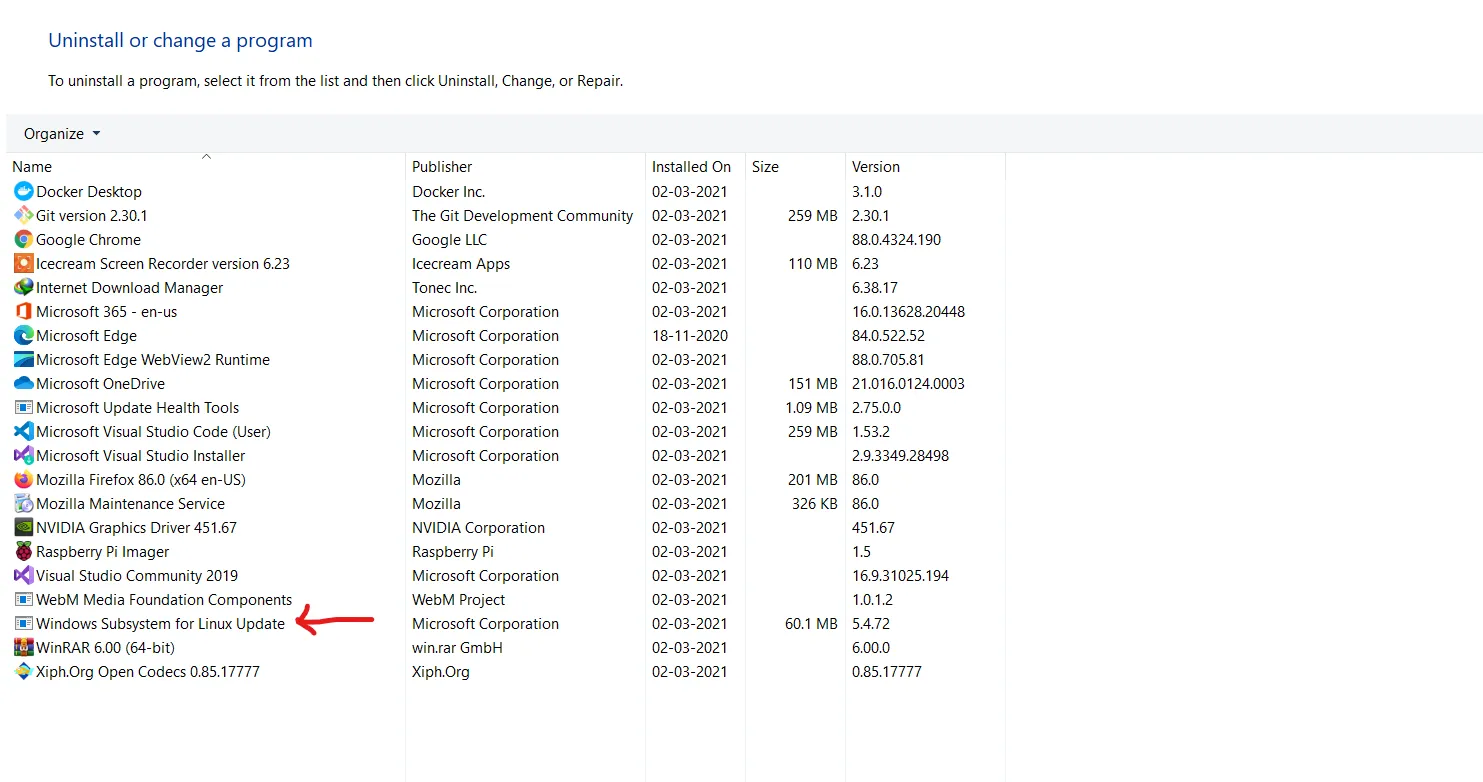
Task: Select Windows Subsystem for Linux Update name
Action: tap(160, 623)
